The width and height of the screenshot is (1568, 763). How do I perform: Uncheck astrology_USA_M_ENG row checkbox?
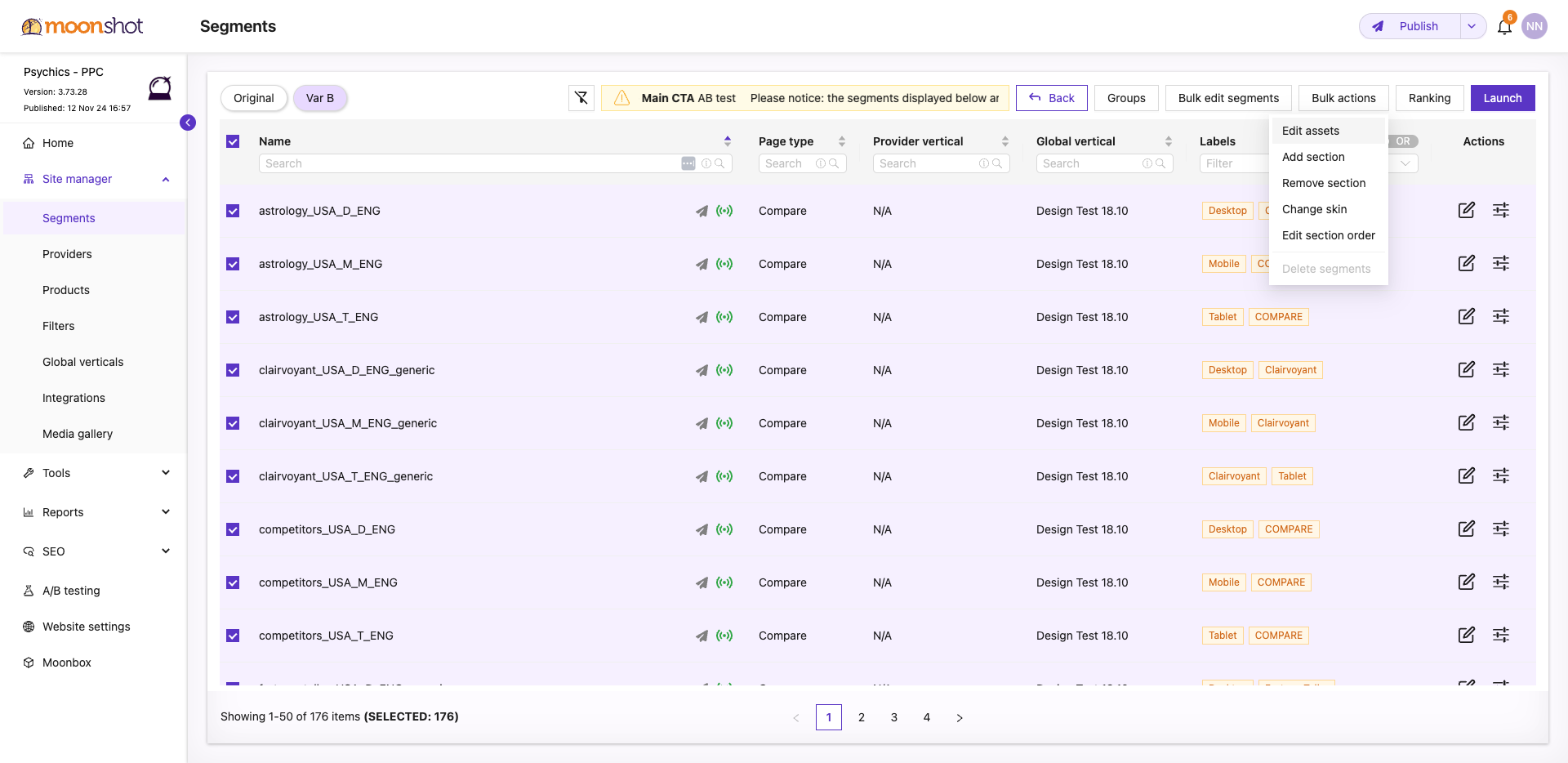coord(233,264)
